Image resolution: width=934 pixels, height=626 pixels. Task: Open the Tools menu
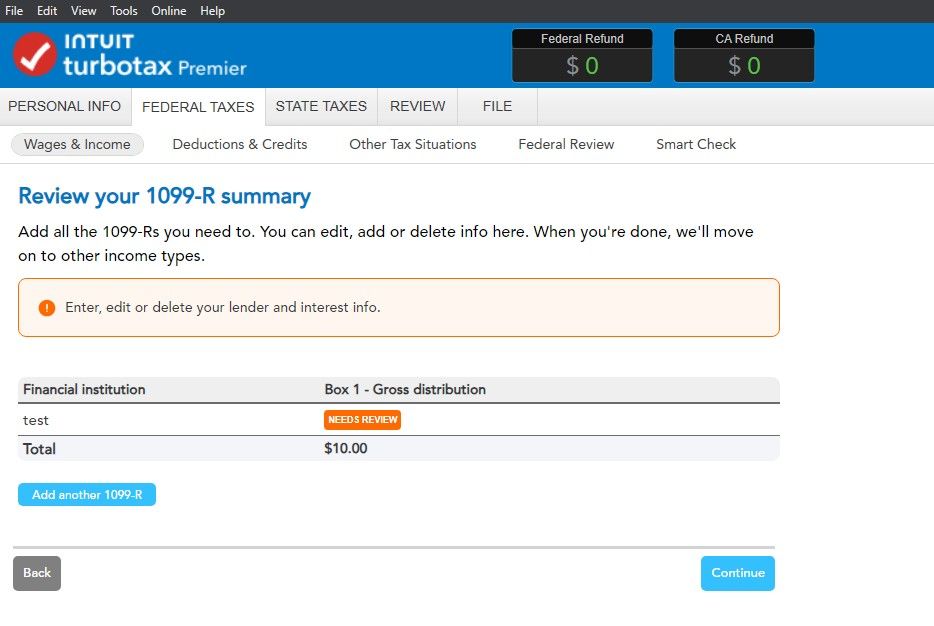pos(124,11)
